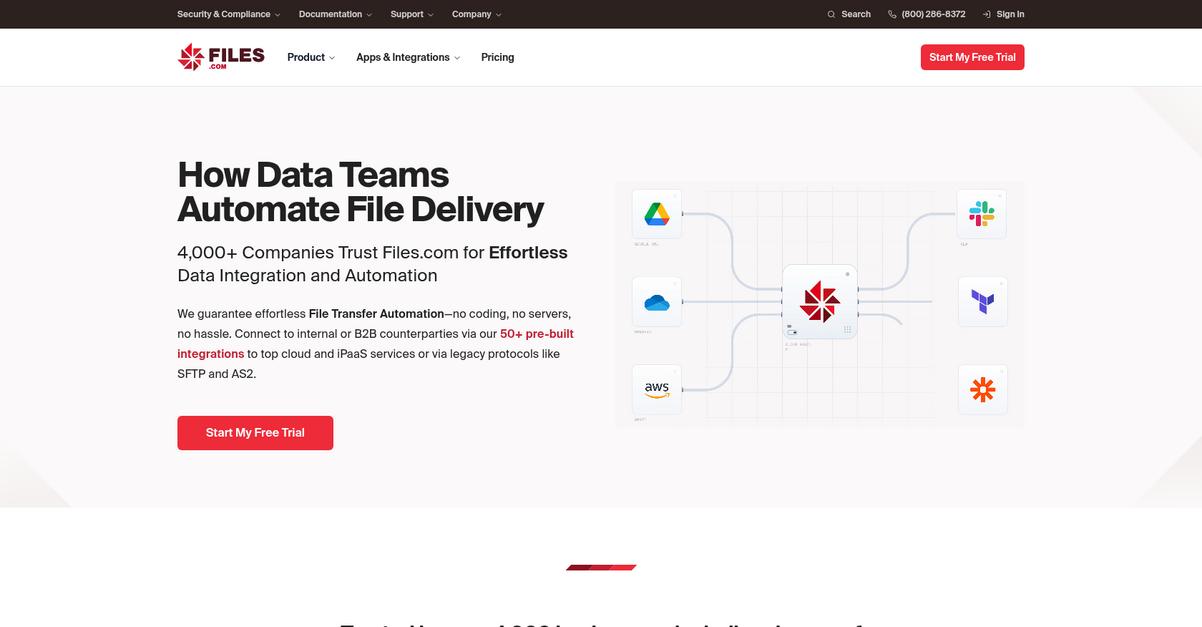The width and height of the screenshot is (1202, 627).
Task: Click the red striped divider graphic
Action: [601, 567]
